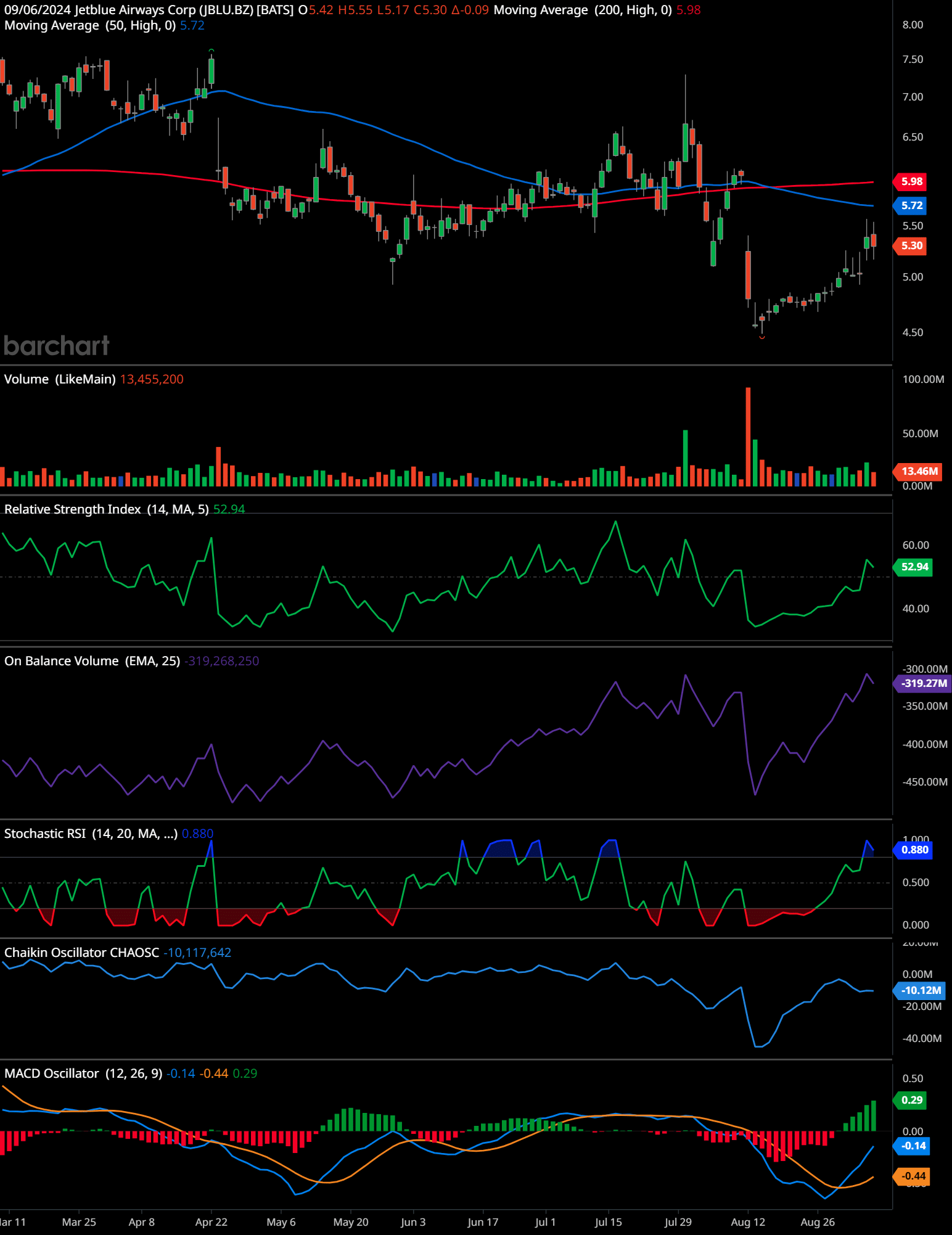This screenshot has width=952, height=1235.
Task: Click the Stochastic RSI 0.880 axis tag
Action: click(914, 850)
